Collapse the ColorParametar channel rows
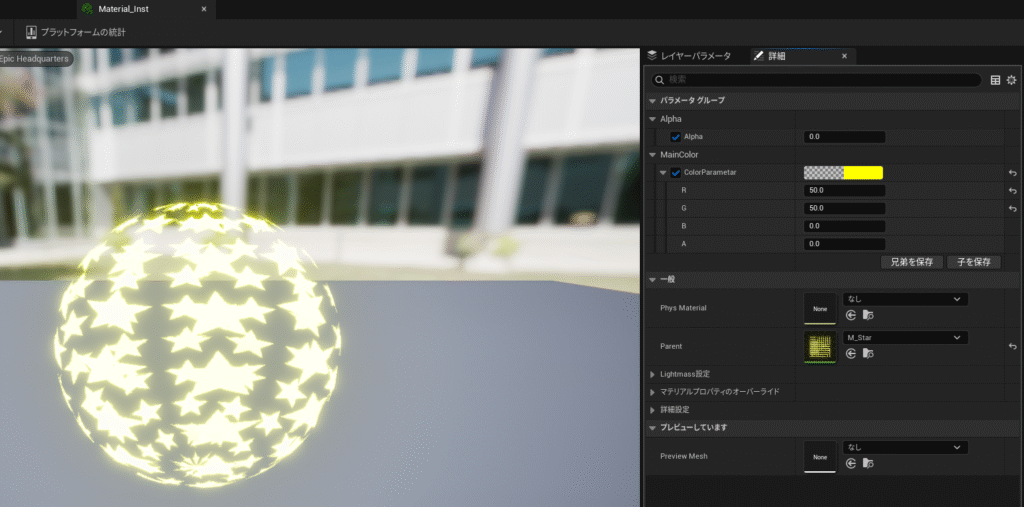The width and height of the screenshot is (1024, 507). (x=663, y=172)
